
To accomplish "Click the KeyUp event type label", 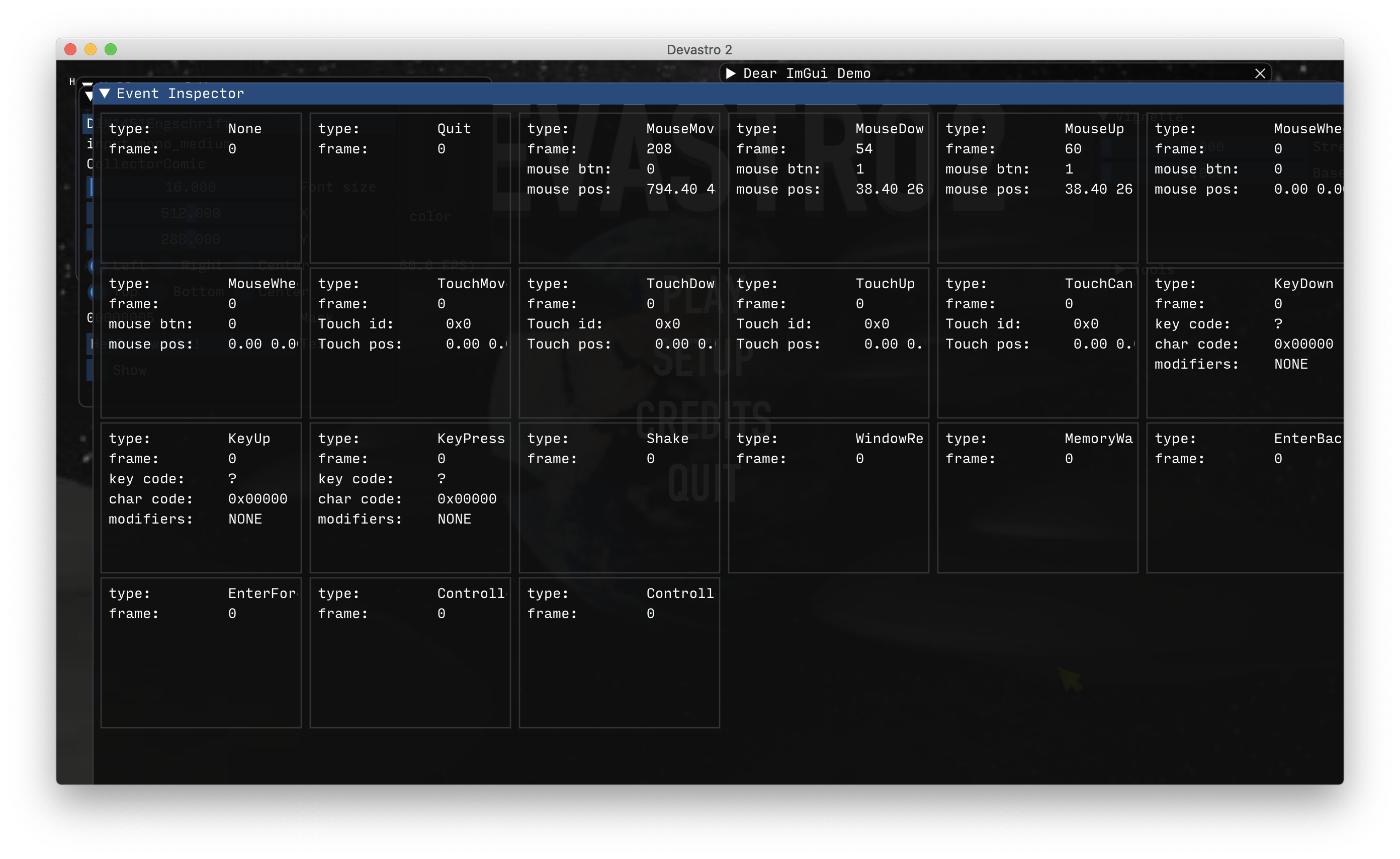I will 249,439.
